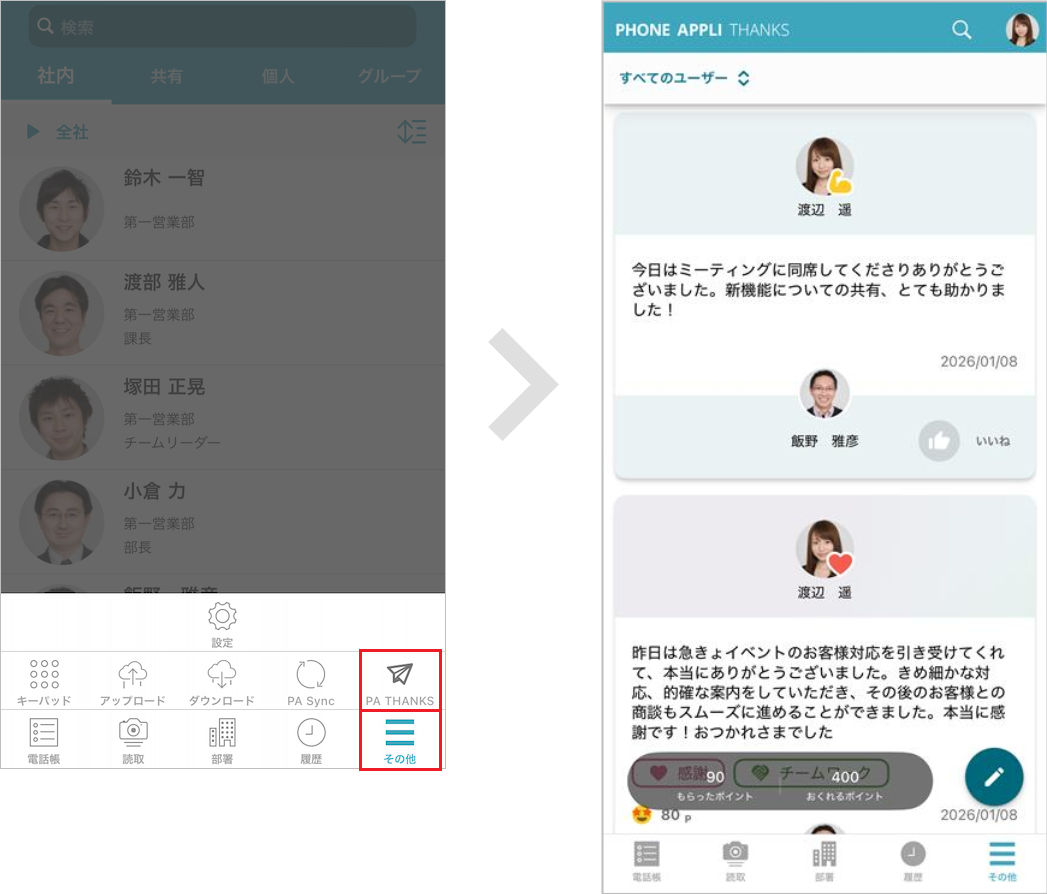Open the history tab in left bottom bar
The width and height of the screenshot is (1047, 894).
(311, 740)
